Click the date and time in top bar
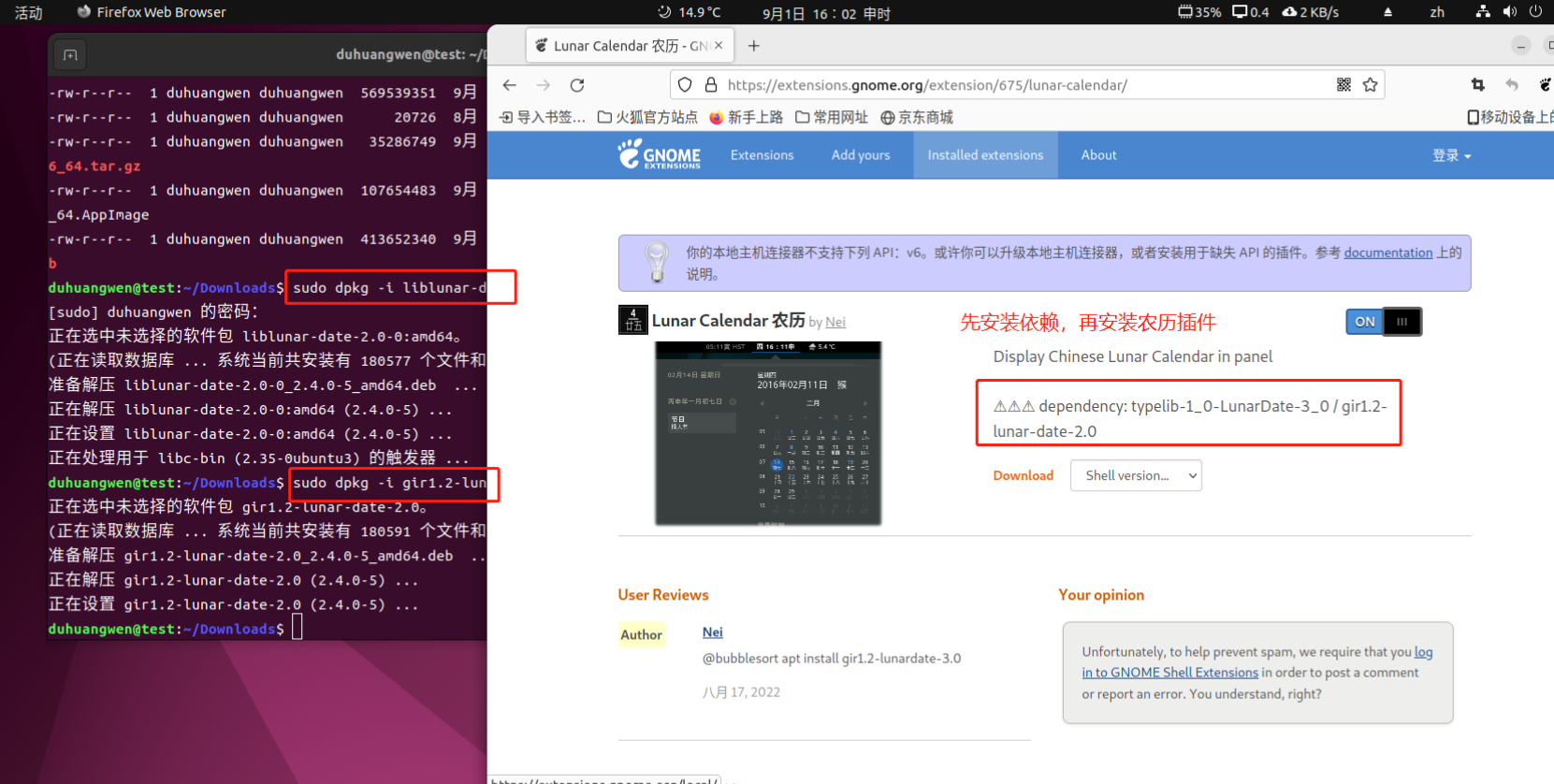Image resolution: width=1554 pixels, height=784 pixels. click(x=826, y=13)
